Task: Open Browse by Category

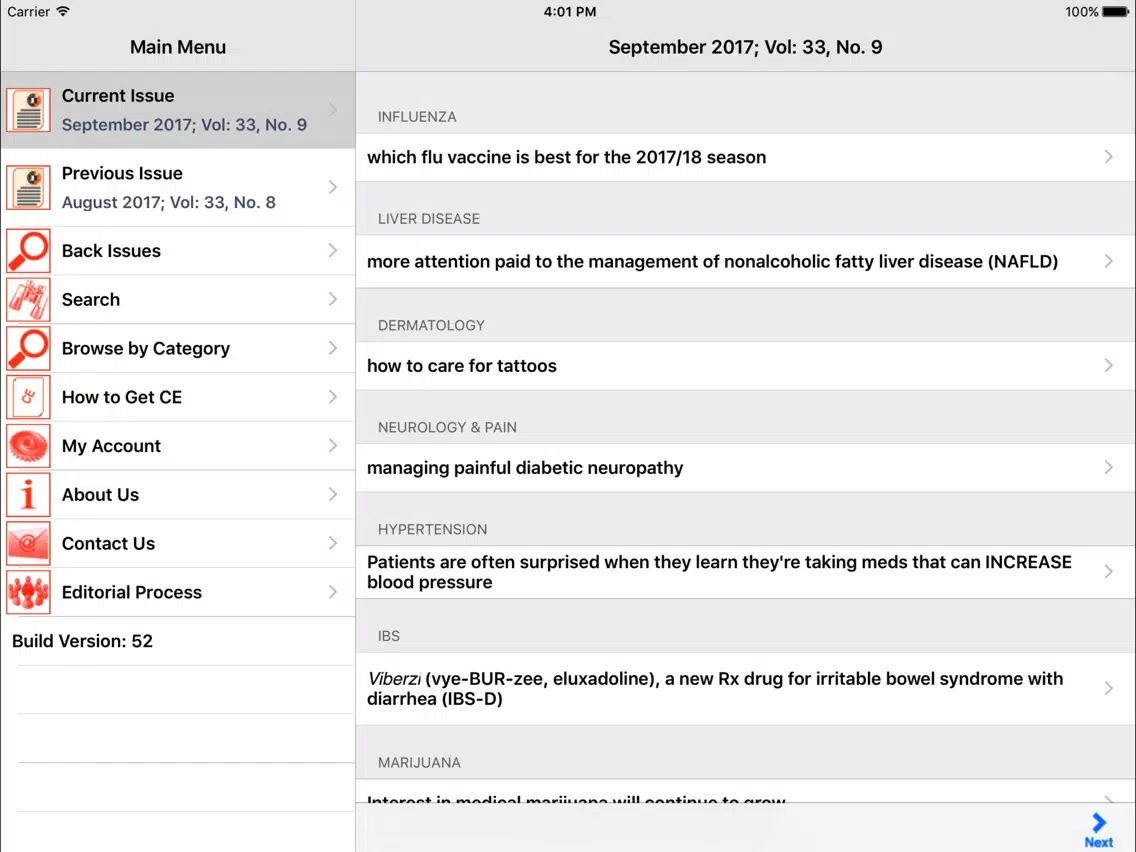Action: point(178,348)
